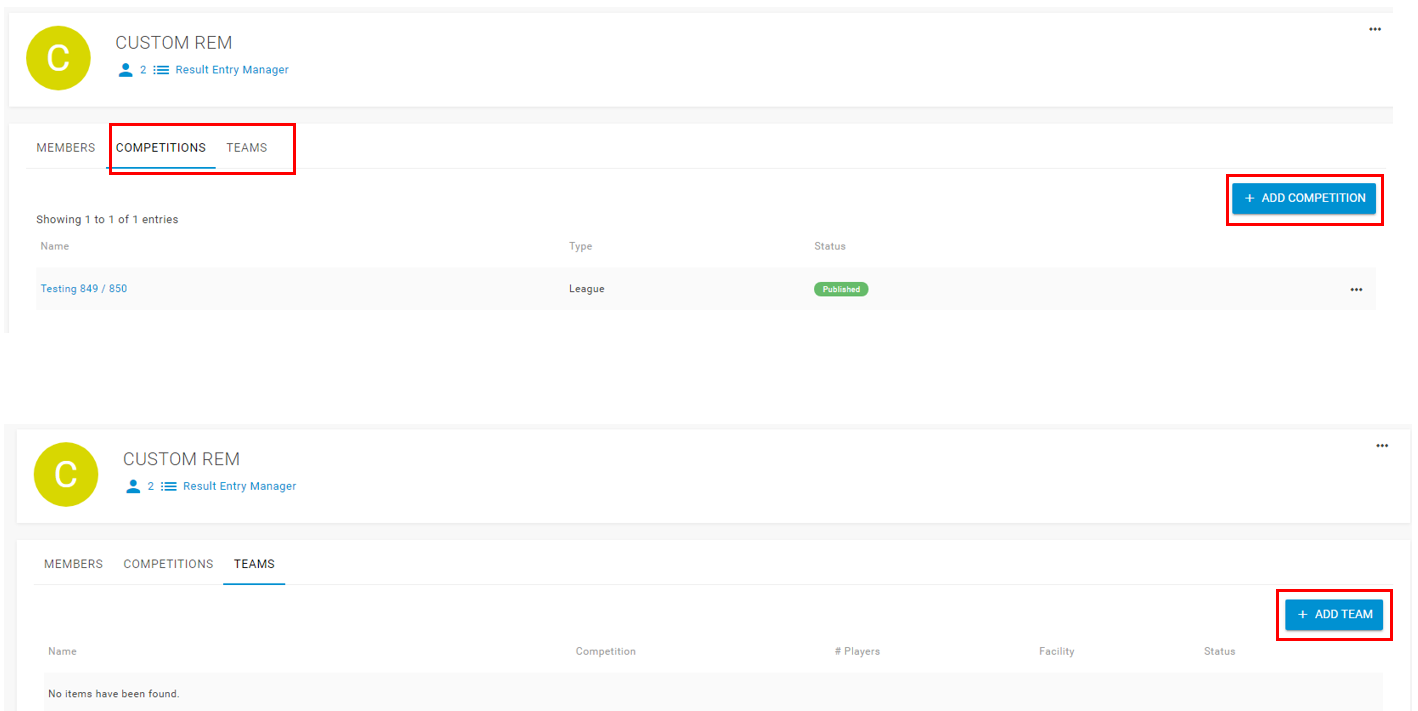Switch to the Members tab in the bottom panel
1418x711 pixels.
(74, 564)
